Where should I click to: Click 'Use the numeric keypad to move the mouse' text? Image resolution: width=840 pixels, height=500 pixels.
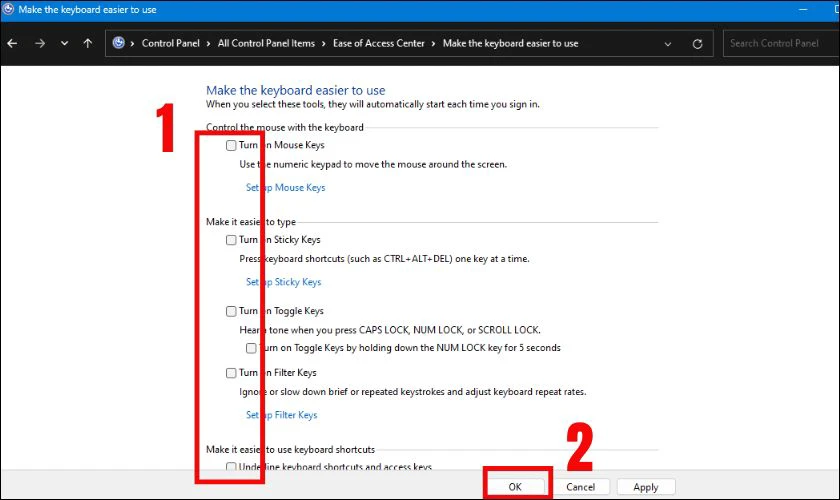point(373,165)
